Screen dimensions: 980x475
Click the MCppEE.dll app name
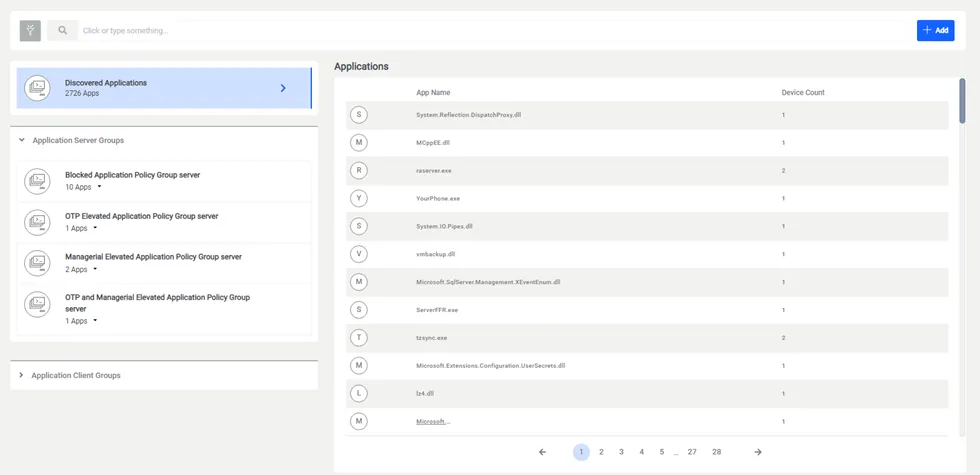click(x=433, y=143)
